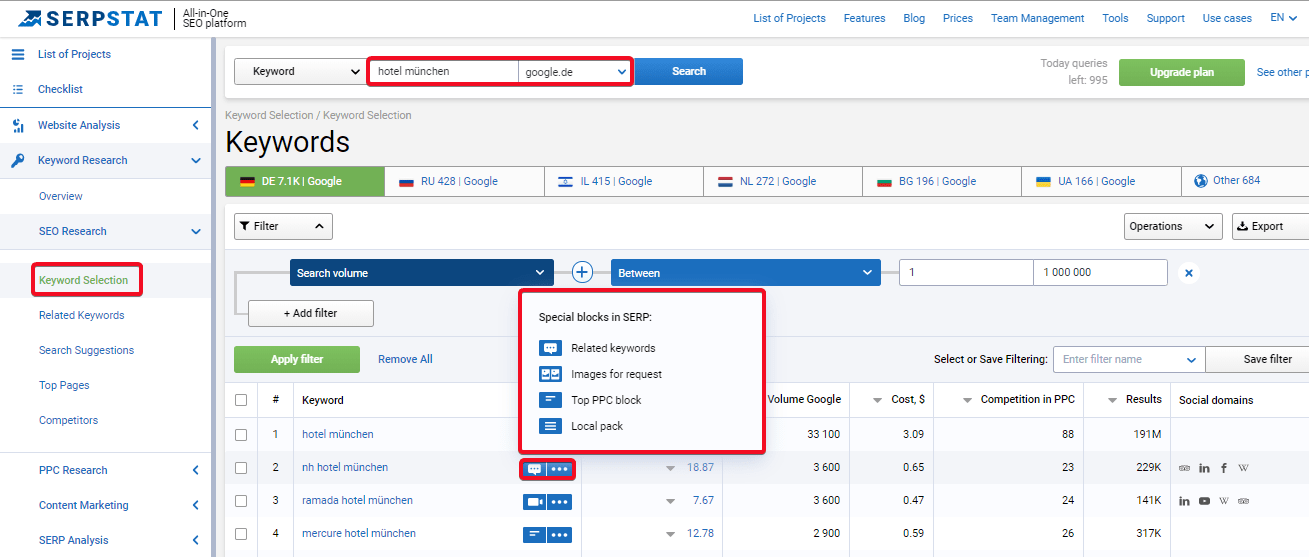Click the blue Search button
This screenshot has width=1309, height=557.
click(x=689, y=72)
